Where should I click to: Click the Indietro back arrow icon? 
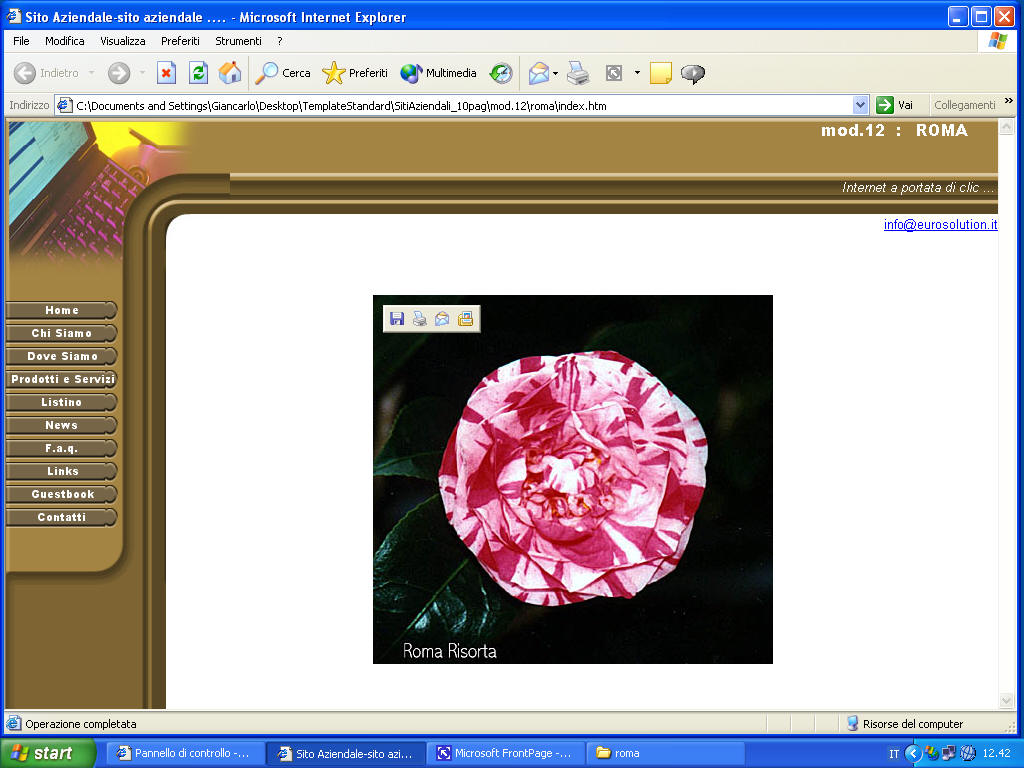[x=25, y=73]
